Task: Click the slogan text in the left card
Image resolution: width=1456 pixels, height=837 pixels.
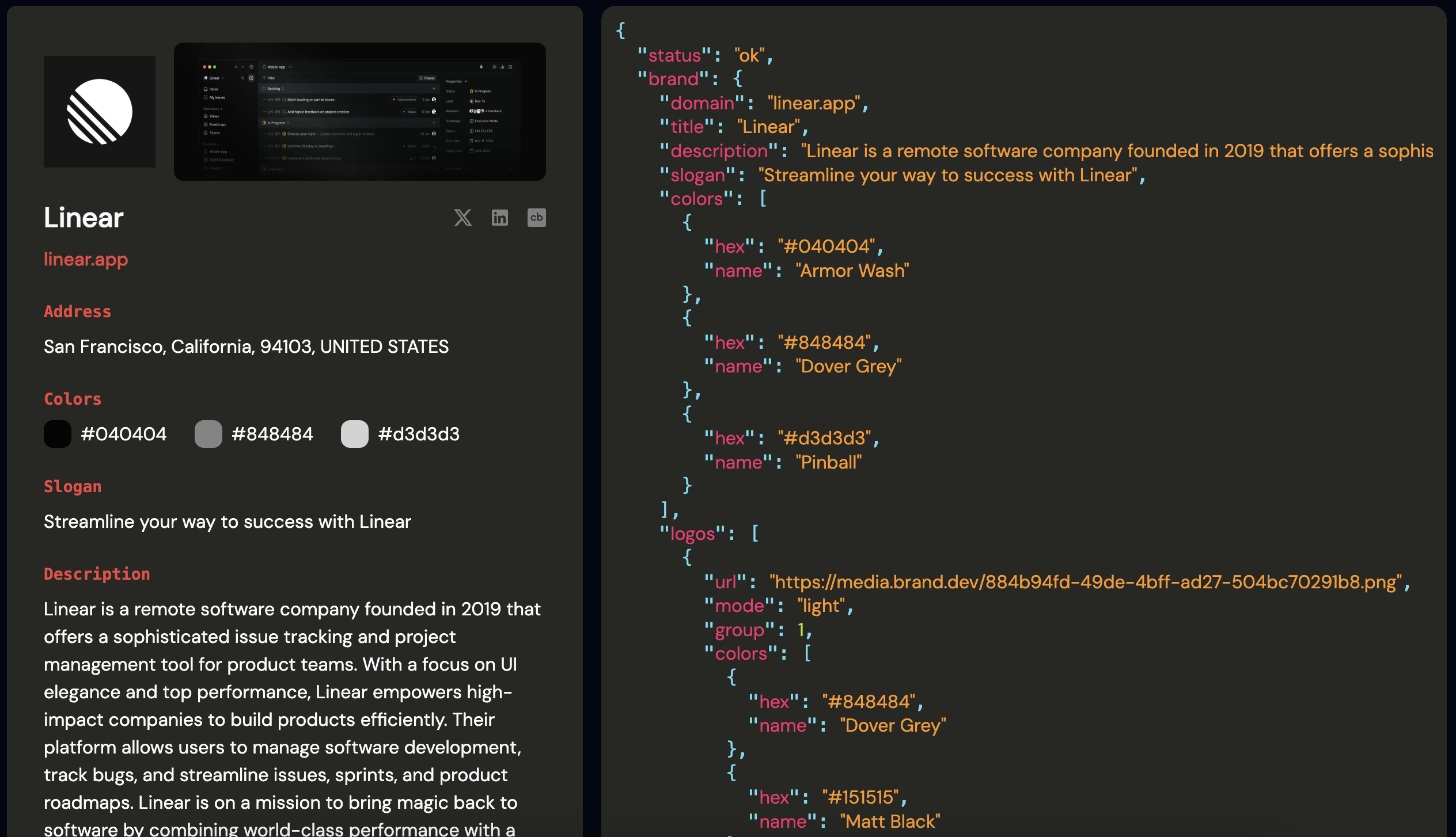Action: point(227,522)
